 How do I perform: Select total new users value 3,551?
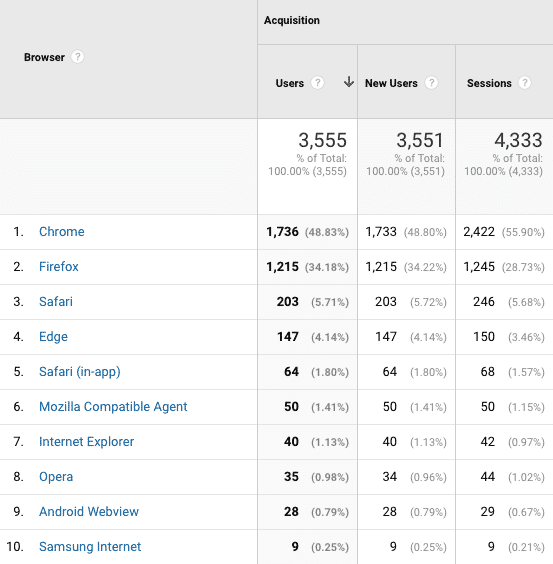(420, 140)
